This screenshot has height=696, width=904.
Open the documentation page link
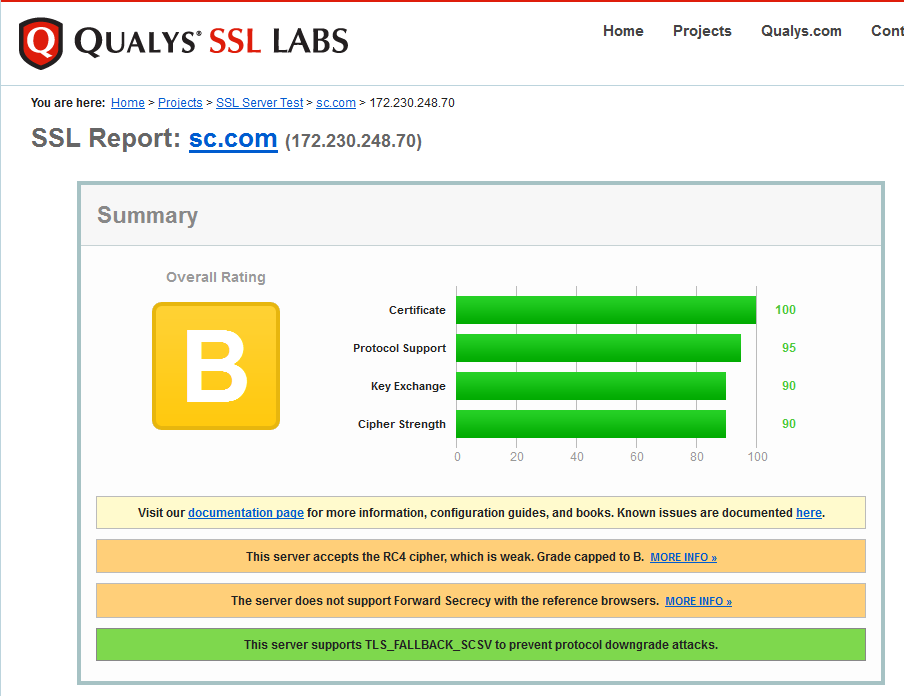pos(246,513)
